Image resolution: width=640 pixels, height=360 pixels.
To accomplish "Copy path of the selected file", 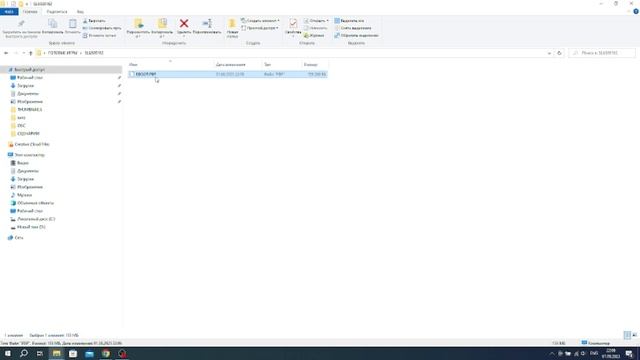I will [102, 28].
